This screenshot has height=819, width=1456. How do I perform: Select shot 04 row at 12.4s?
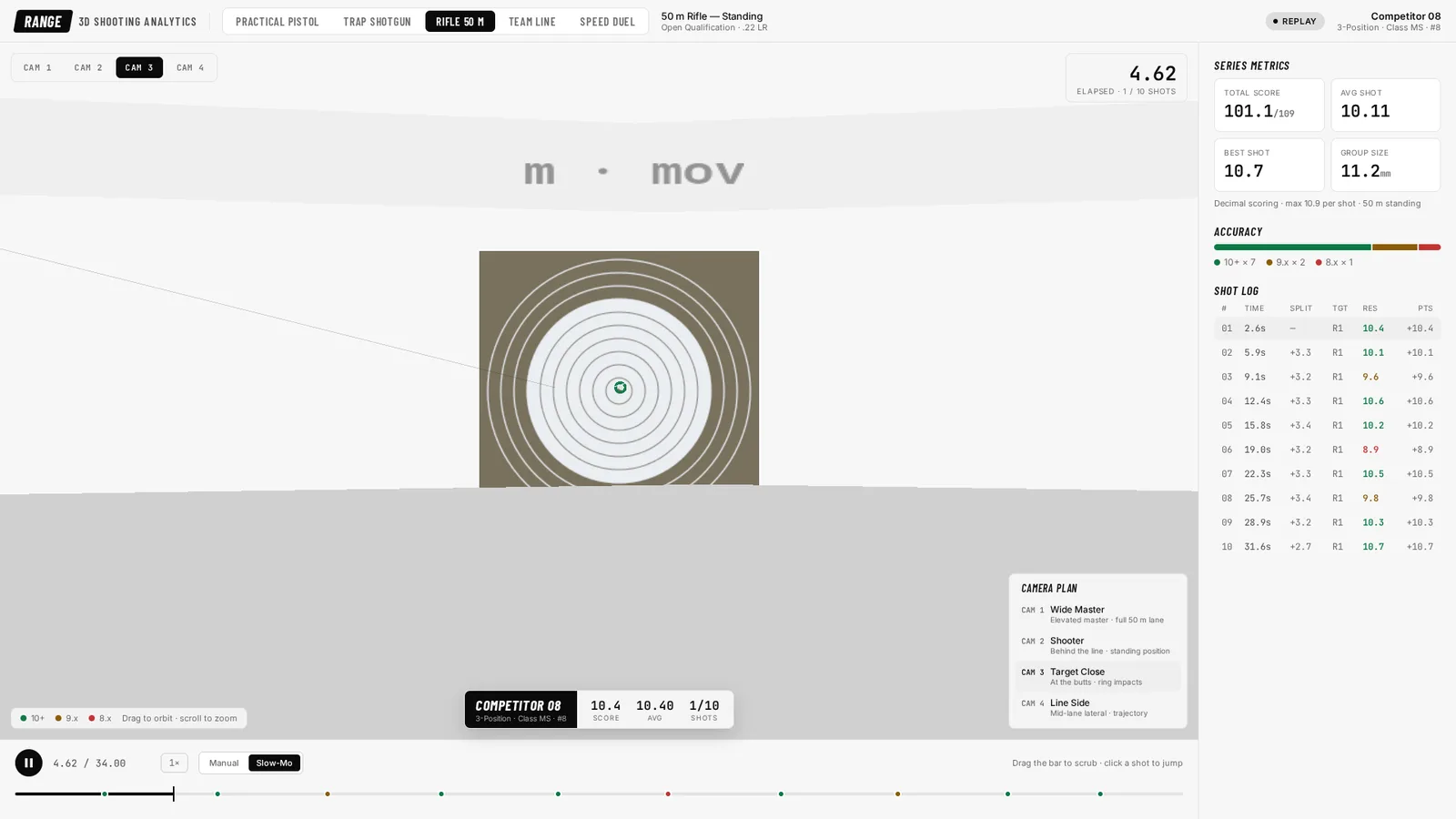click(x=1327, y=401)
